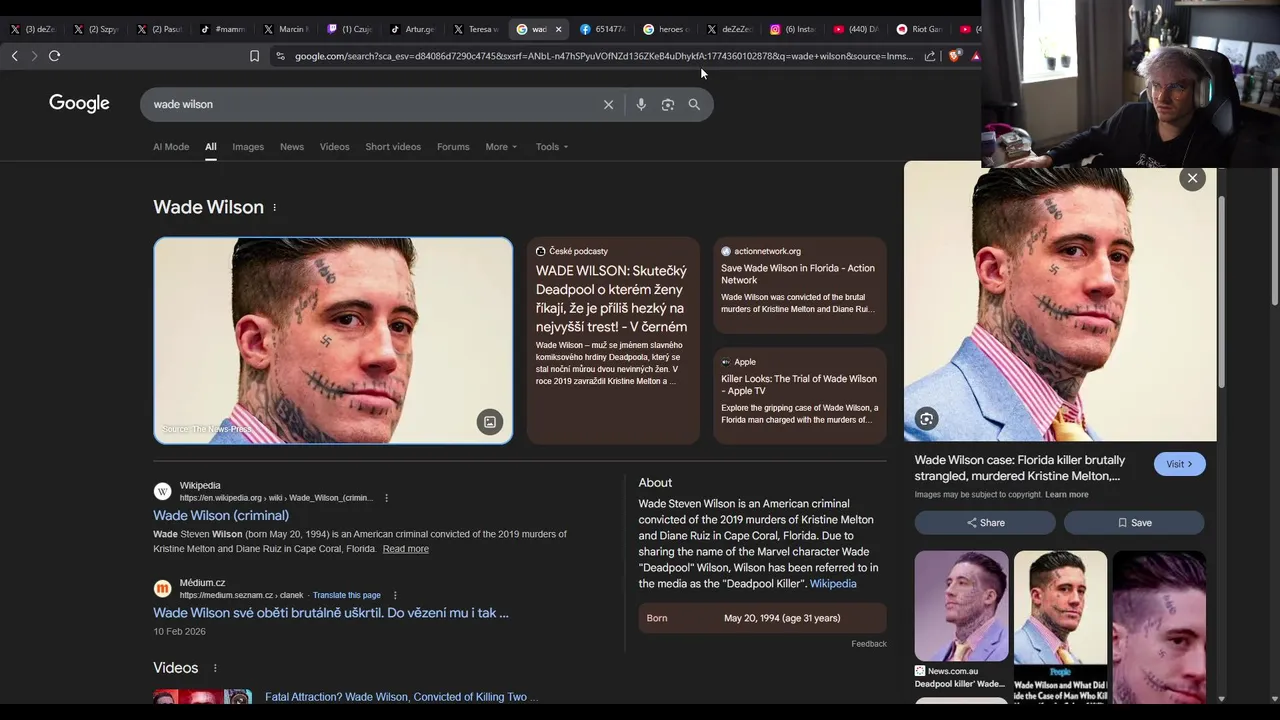Screen dimensions: 1280x720
Task: Click Read more in the Wikipedia snippet
Action: coord(405,549)
